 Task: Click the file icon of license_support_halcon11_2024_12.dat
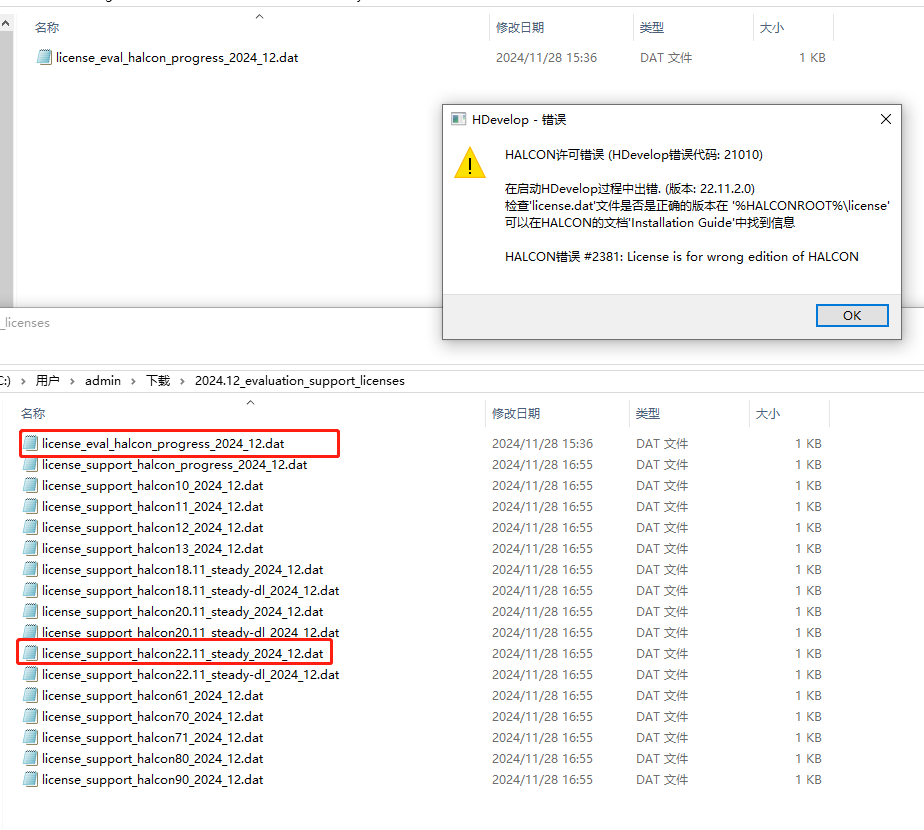click(x=31, y=506)
